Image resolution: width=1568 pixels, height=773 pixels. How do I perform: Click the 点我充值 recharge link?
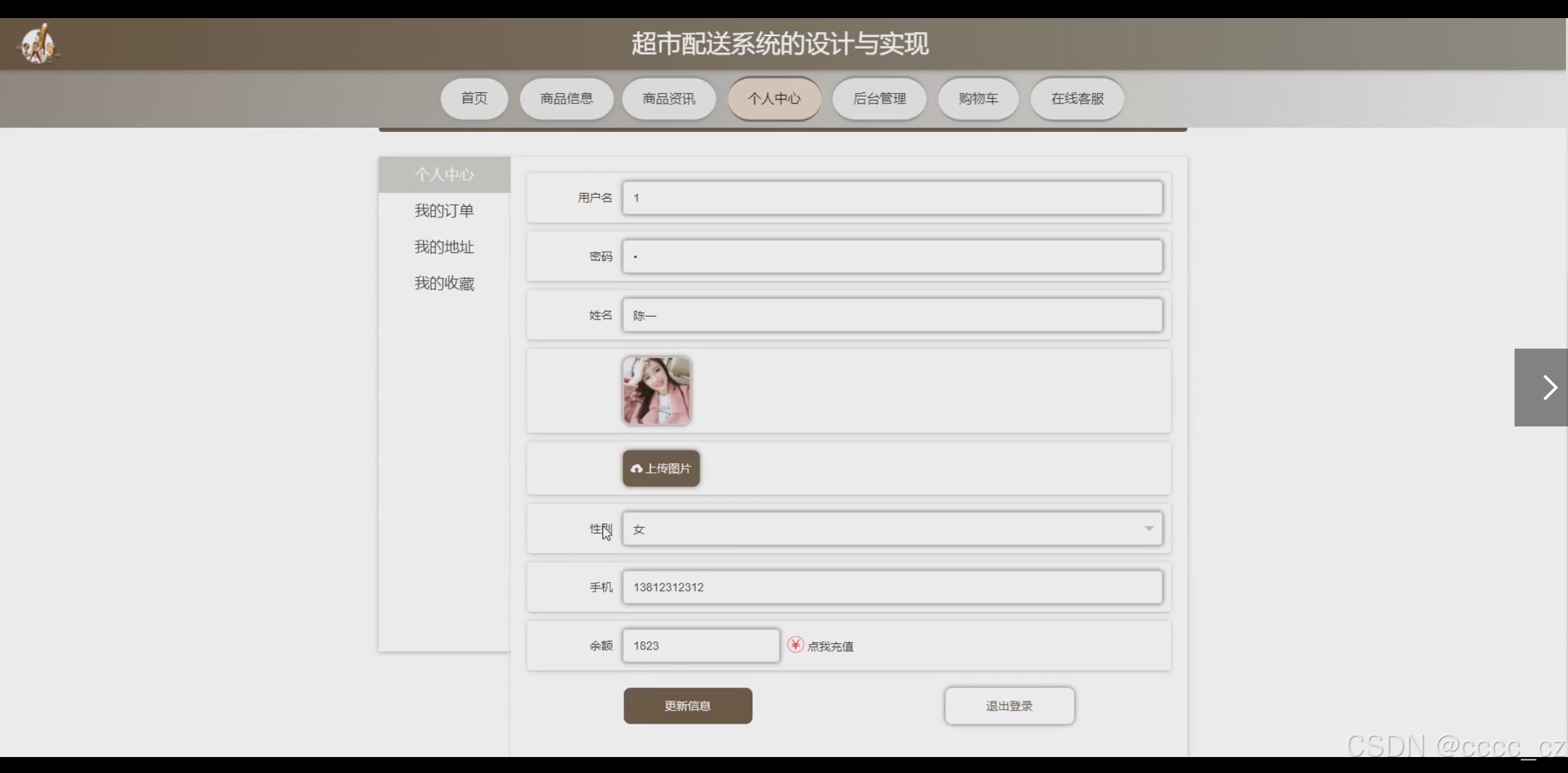pos(830,647)
